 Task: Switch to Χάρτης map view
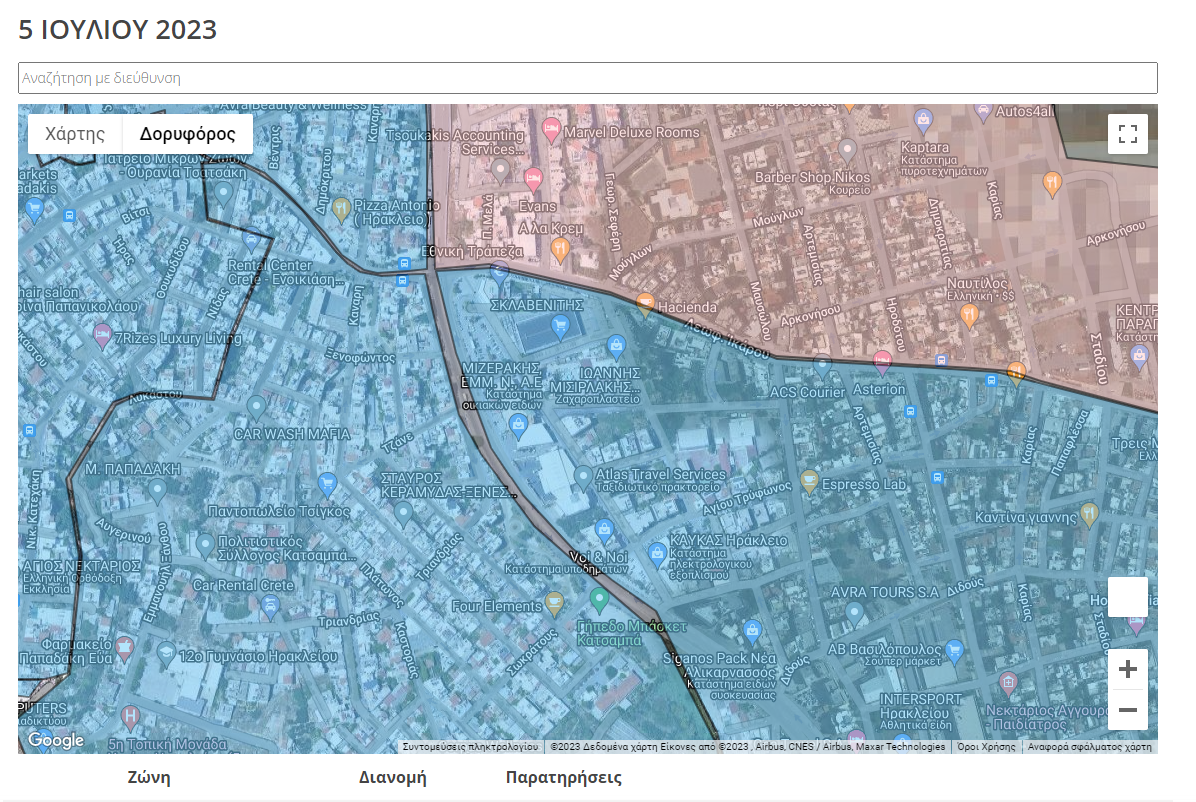75,134
